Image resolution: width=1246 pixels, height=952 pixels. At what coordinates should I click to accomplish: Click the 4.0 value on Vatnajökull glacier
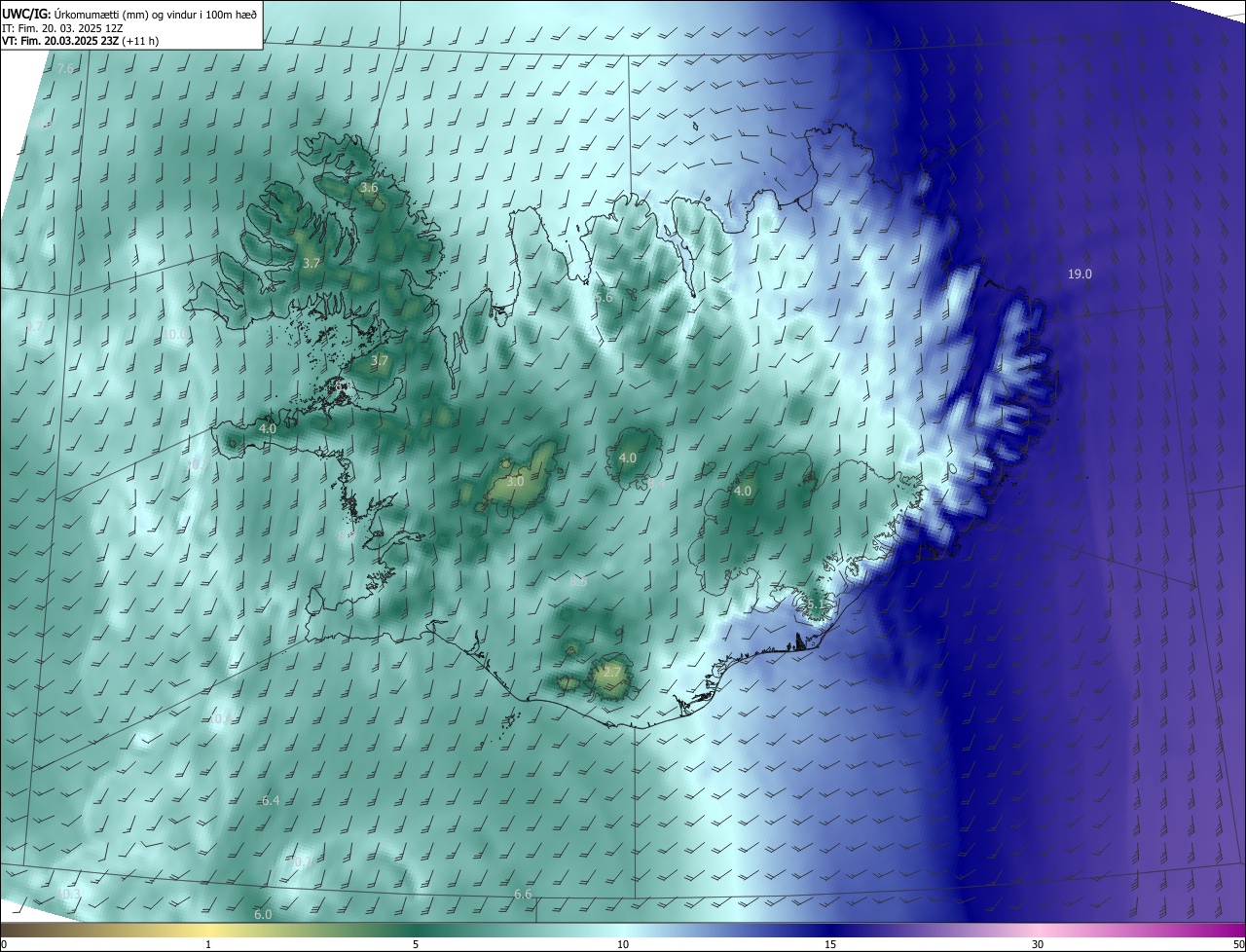pos(743,492)
